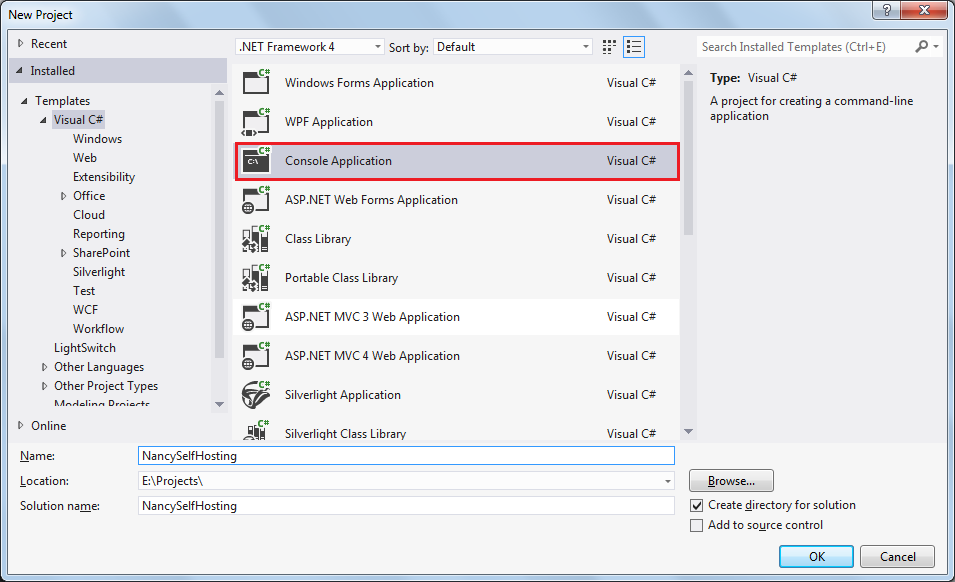Click the Browse button

(731, 481)
